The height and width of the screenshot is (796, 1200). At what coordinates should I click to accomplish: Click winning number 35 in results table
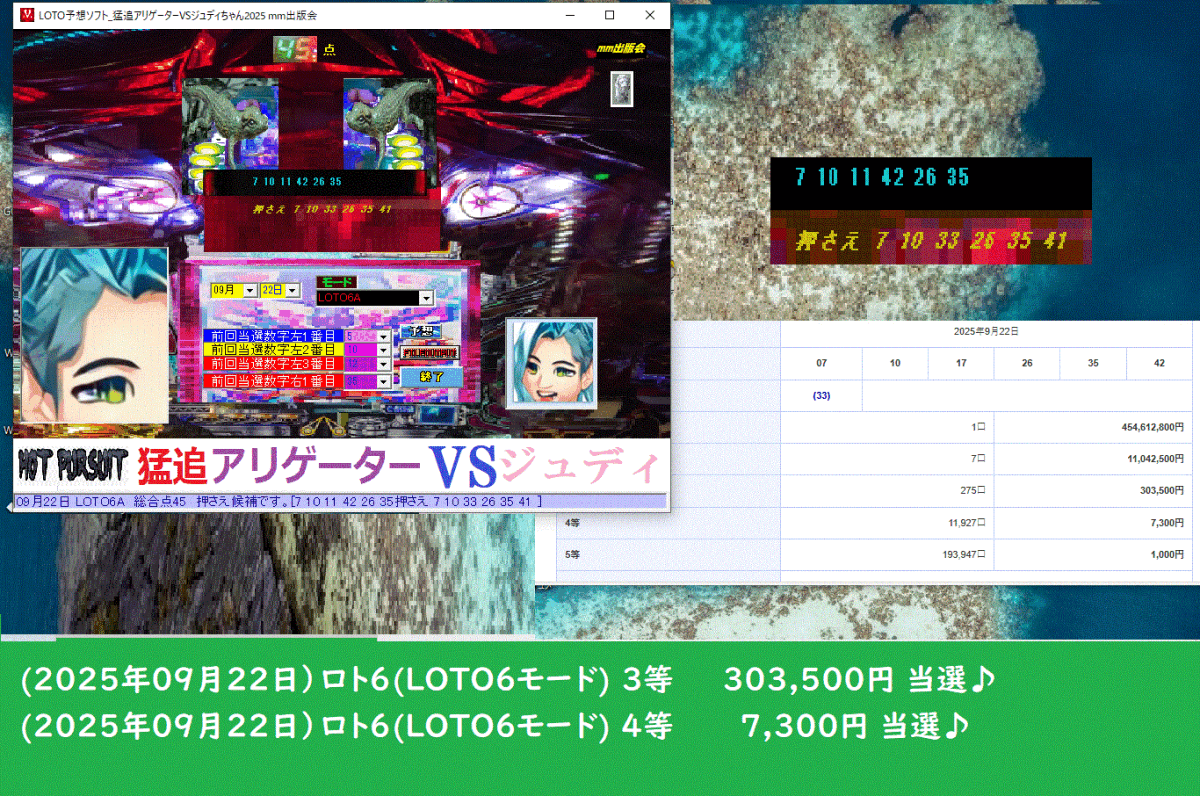click(x=1093, y=363)
